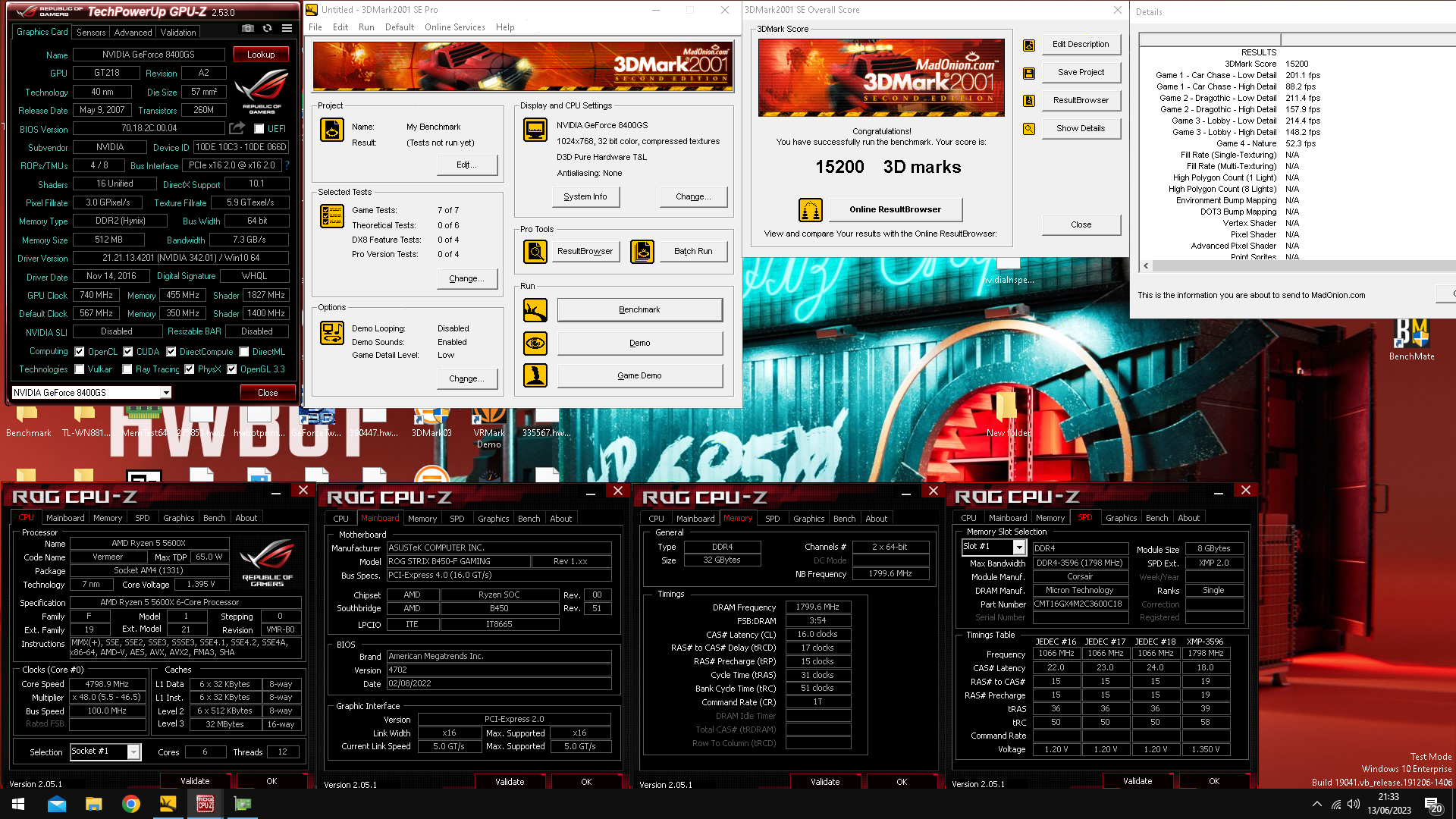Click ResultBrowser icon in Overall Score window

1029,100
